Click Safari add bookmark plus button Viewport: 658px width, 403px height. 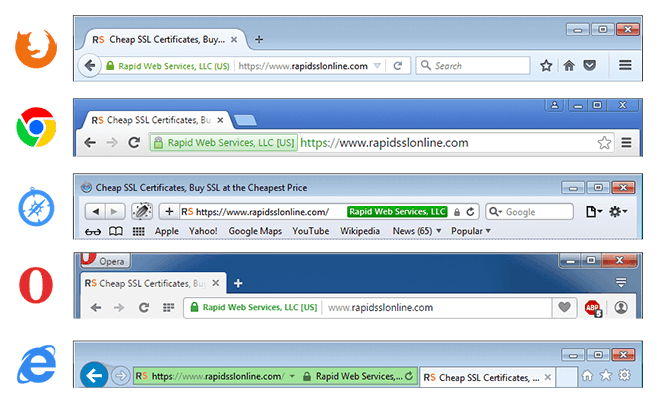[x=169, y=212]
